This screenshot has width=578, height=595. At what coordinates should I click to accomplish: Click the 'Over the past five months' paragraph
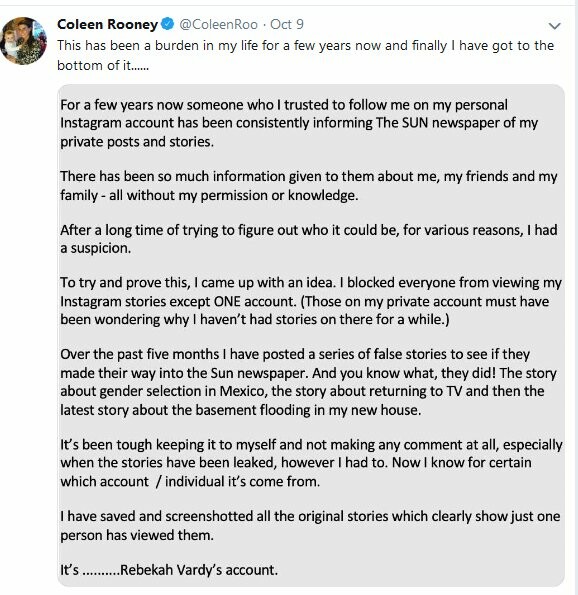coord(308,382)
